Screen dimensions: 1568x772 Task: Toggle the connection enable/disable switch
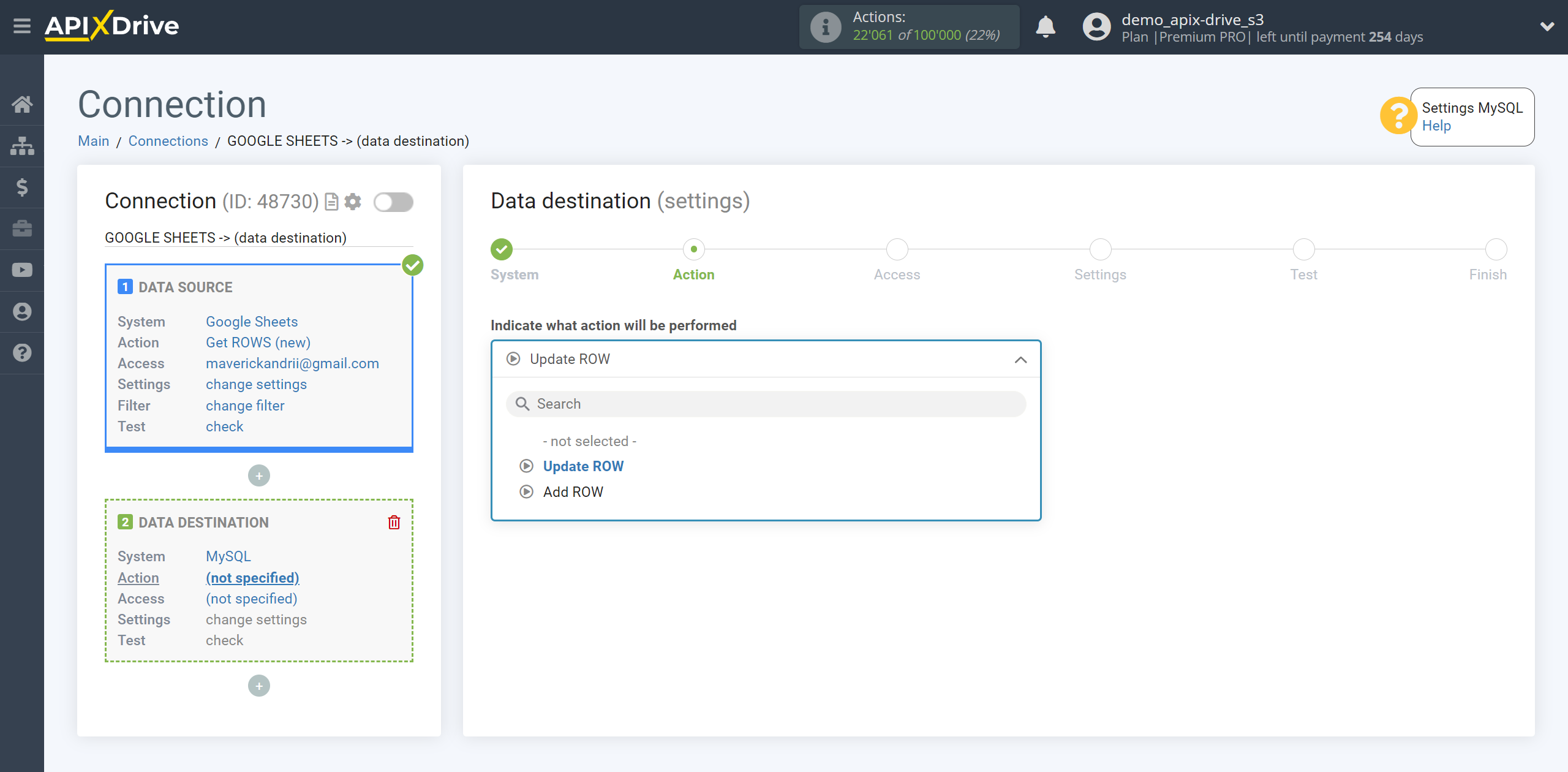393,201
